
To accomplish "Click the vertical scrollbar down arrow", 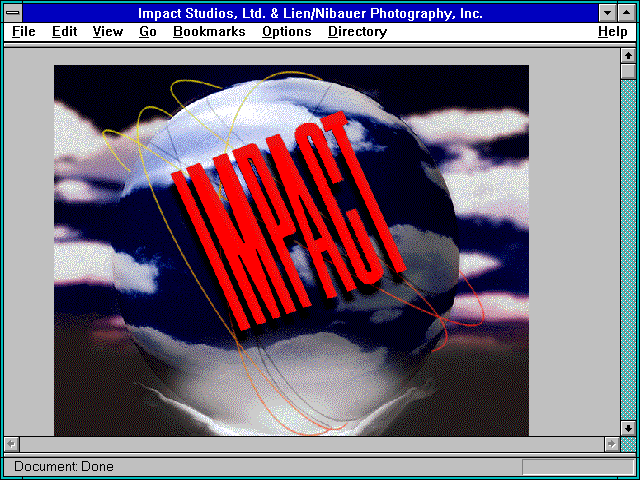I will click(628, 428).
